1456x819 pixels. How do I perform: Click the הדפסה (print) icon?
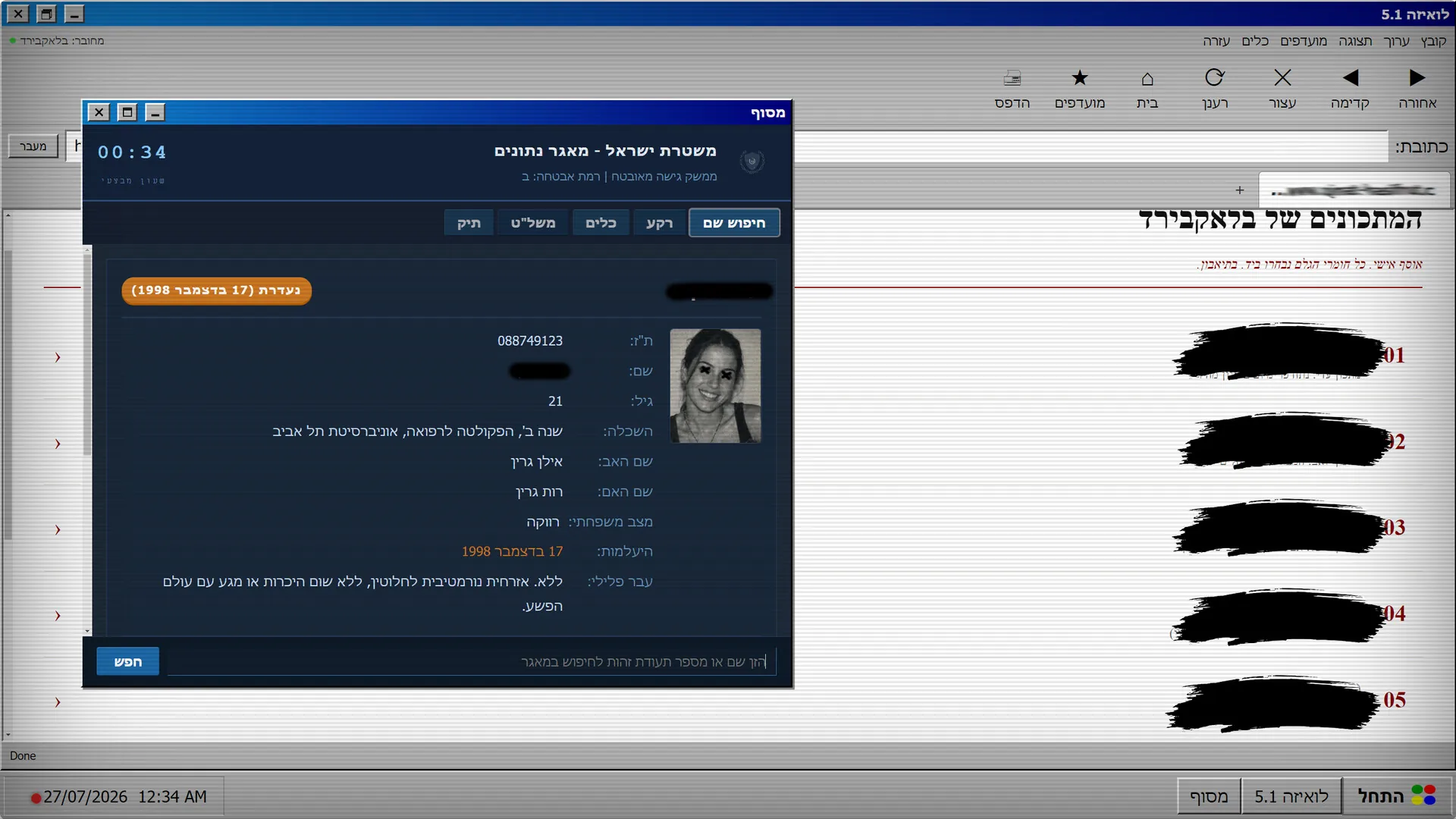[1012, 77]
